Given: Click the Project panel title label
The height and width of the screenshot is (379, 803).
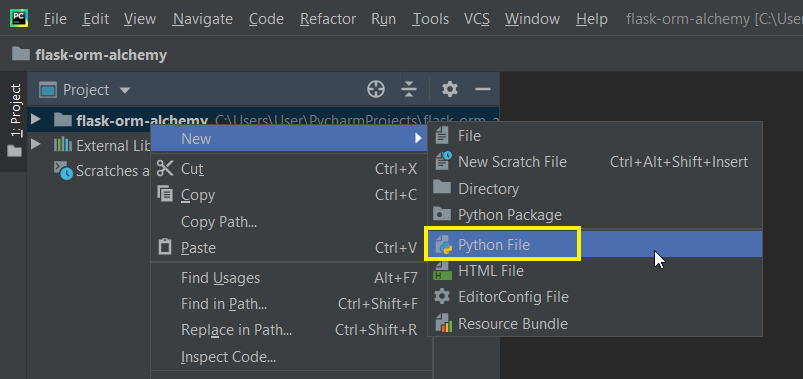Looking at the screenshot, I should (86, 90).
